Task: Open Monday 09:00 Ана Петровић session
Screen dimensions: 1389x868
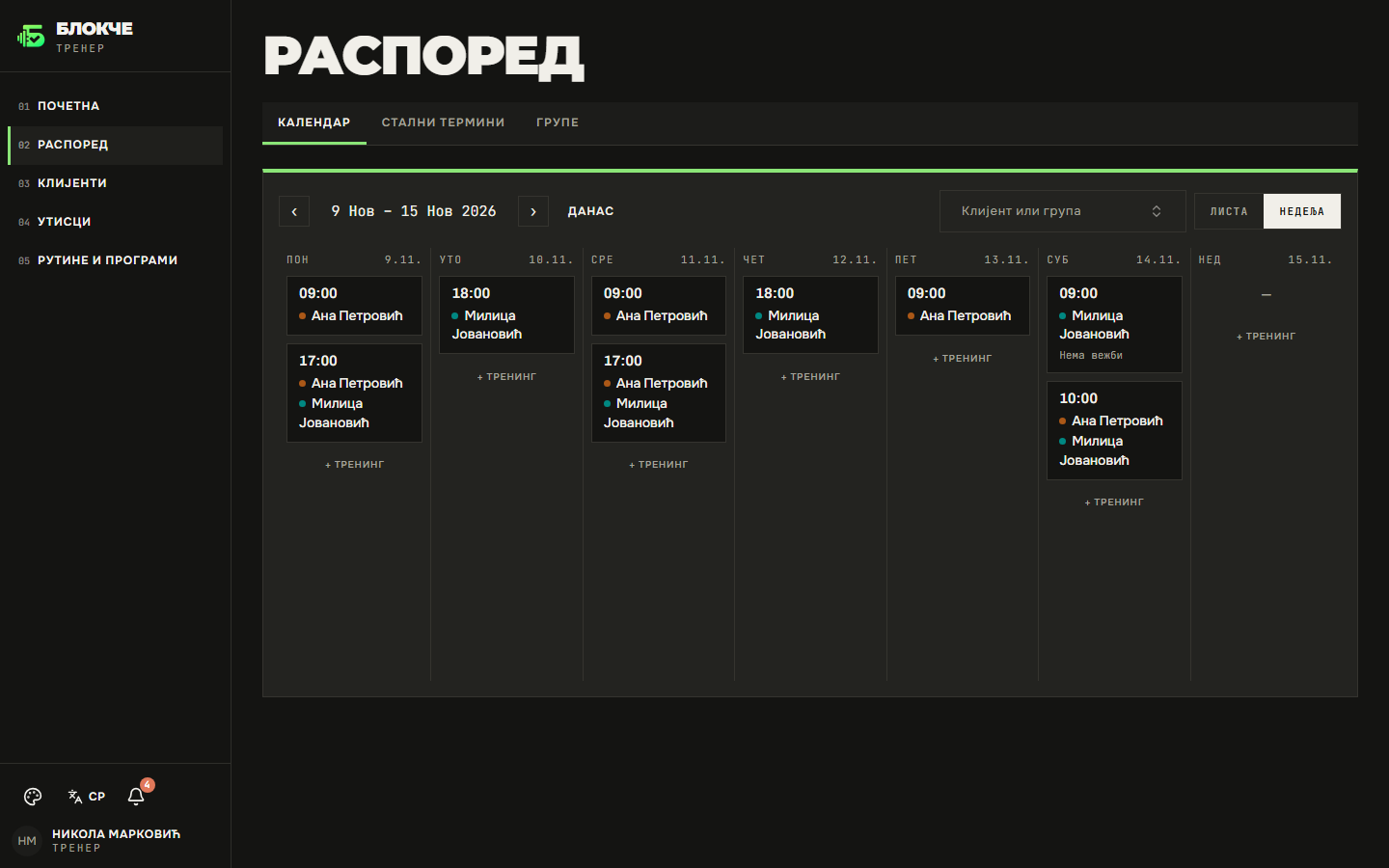Action: tap(354, 306)
